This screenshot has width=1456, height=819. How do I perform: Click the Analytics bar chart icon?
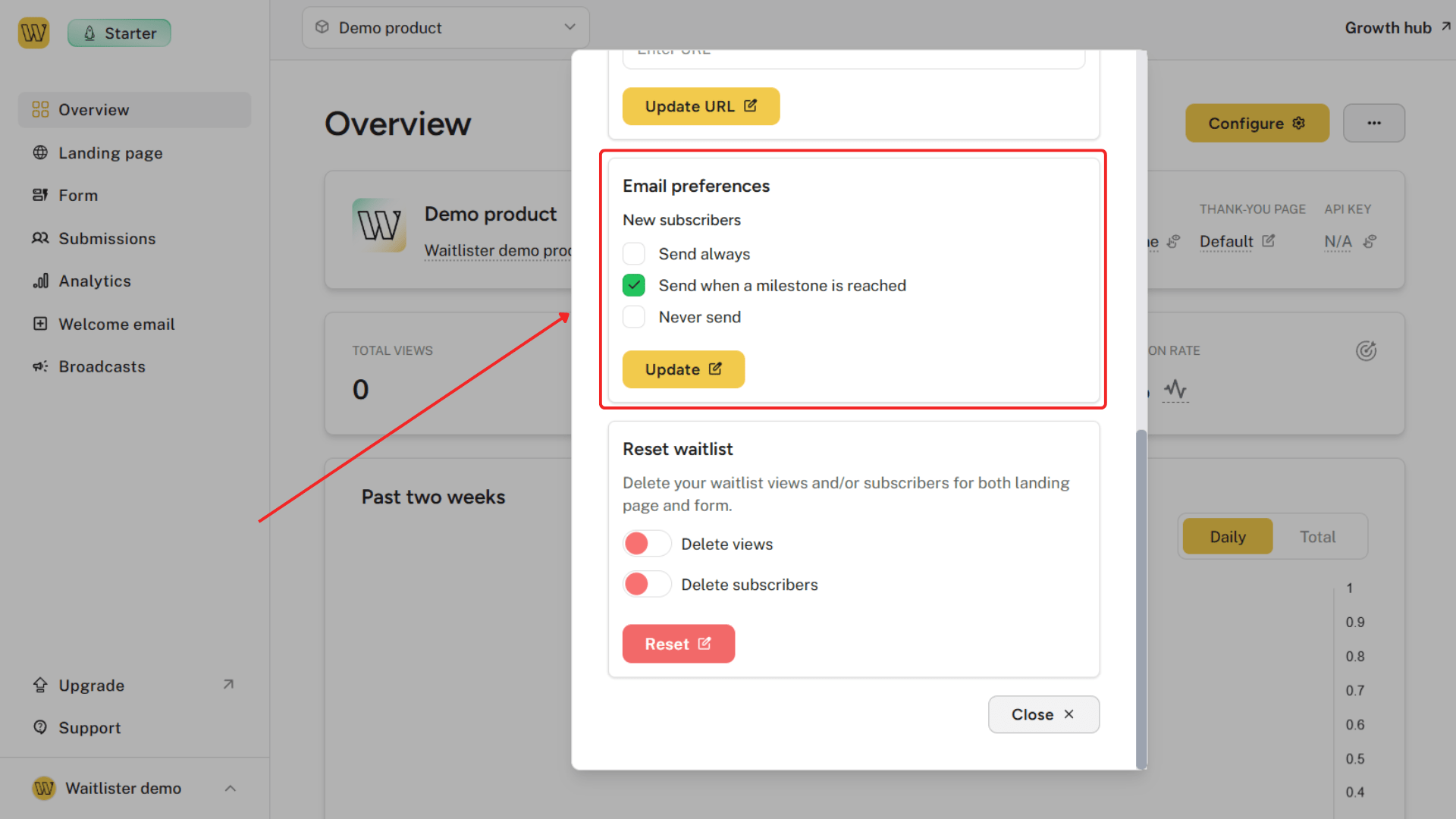pos(40,281)
